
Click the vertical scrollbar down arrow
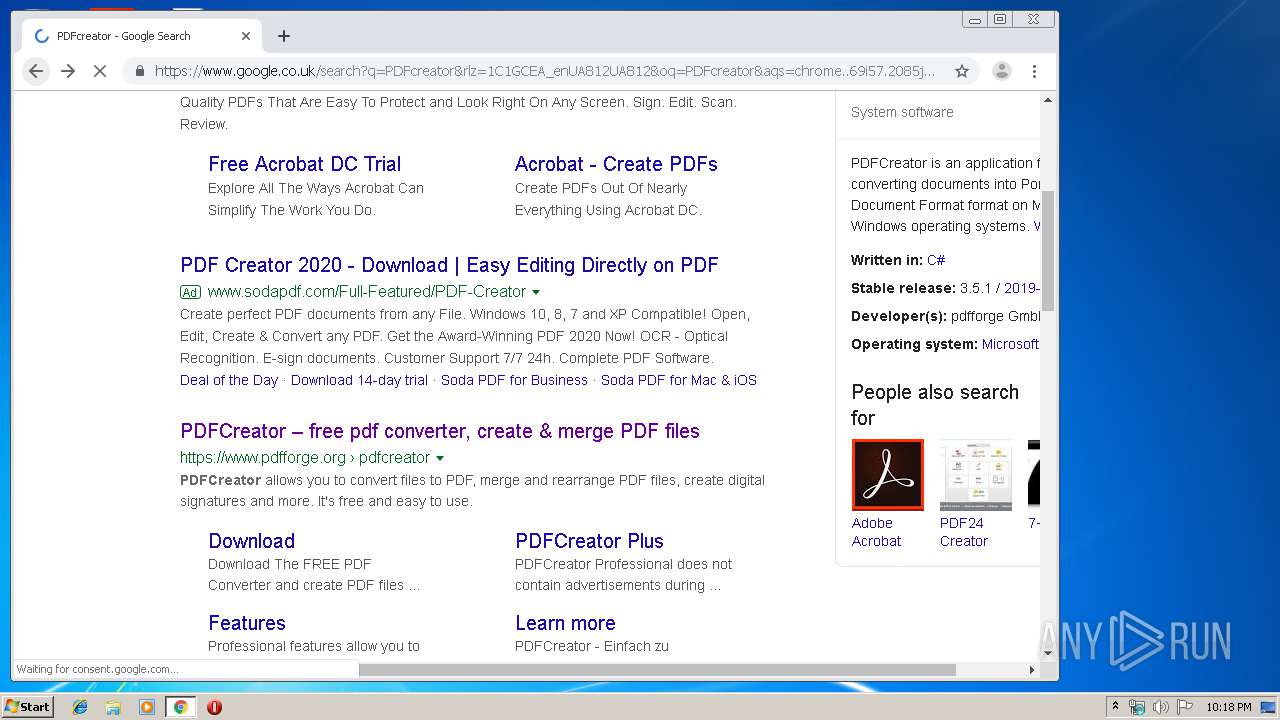pos(1048,653)
